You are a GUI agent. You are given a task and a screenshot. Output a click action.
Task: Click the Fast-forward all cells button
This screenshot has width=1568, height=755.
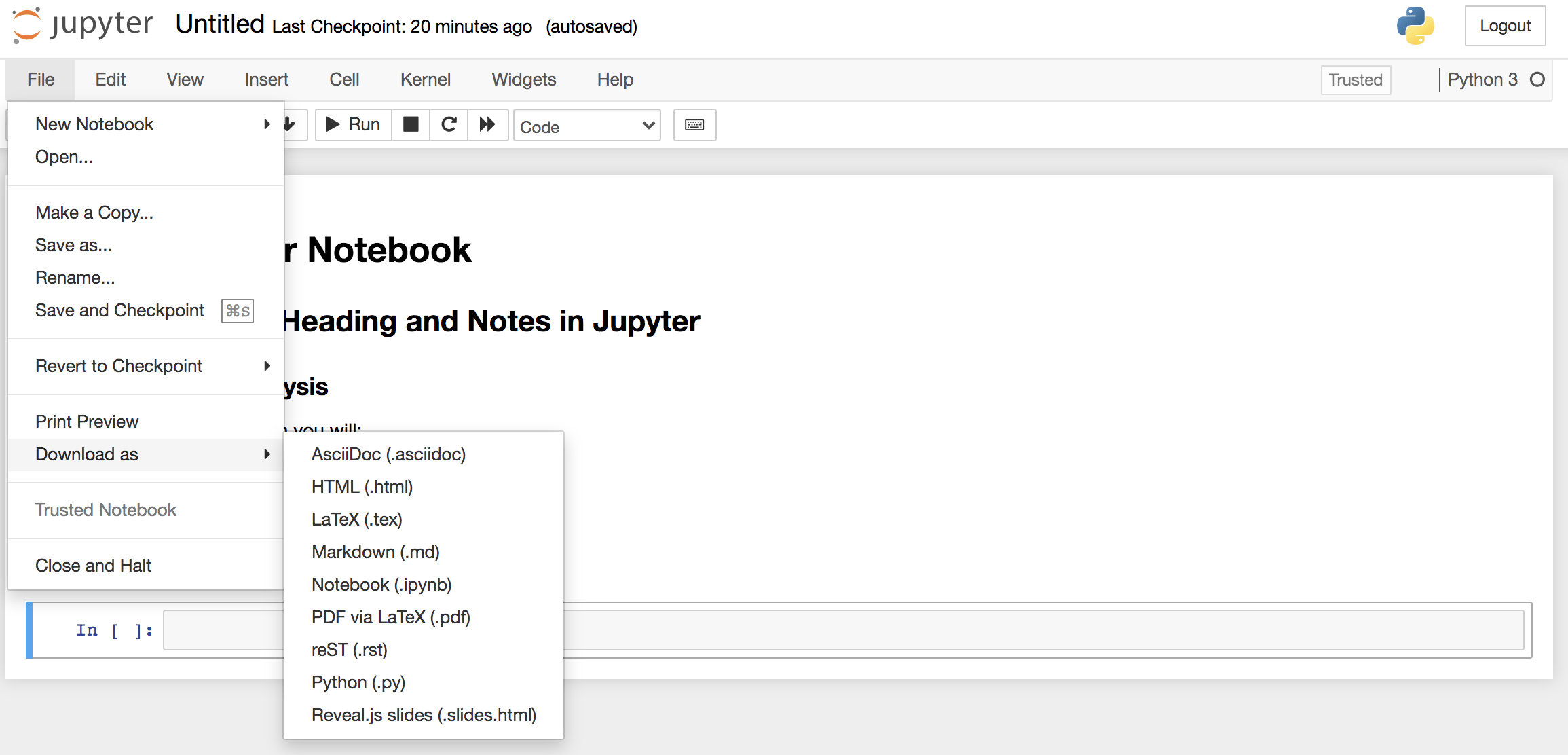tap(485, 124)
